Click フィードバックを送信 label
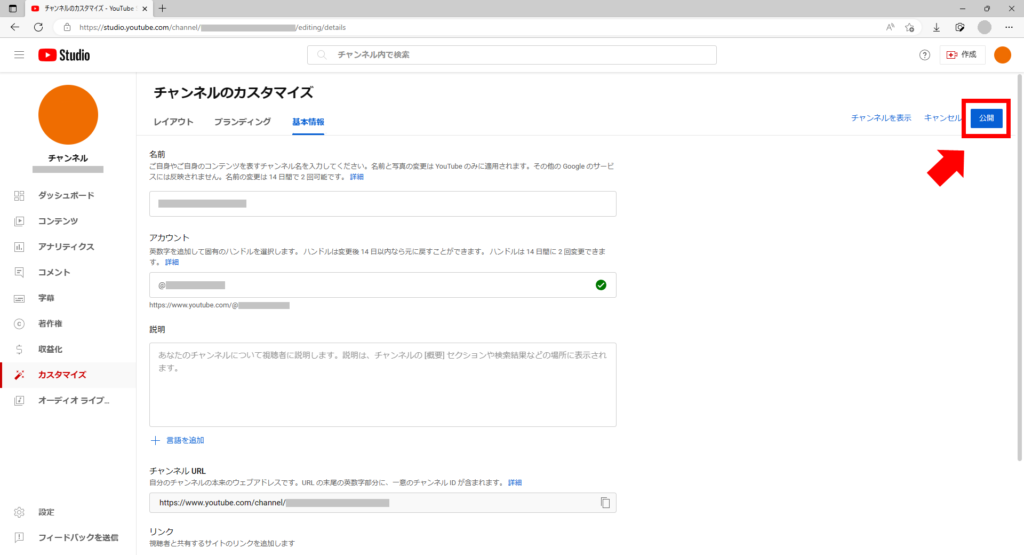The image size is (1024, 555). tap(78, 537)
